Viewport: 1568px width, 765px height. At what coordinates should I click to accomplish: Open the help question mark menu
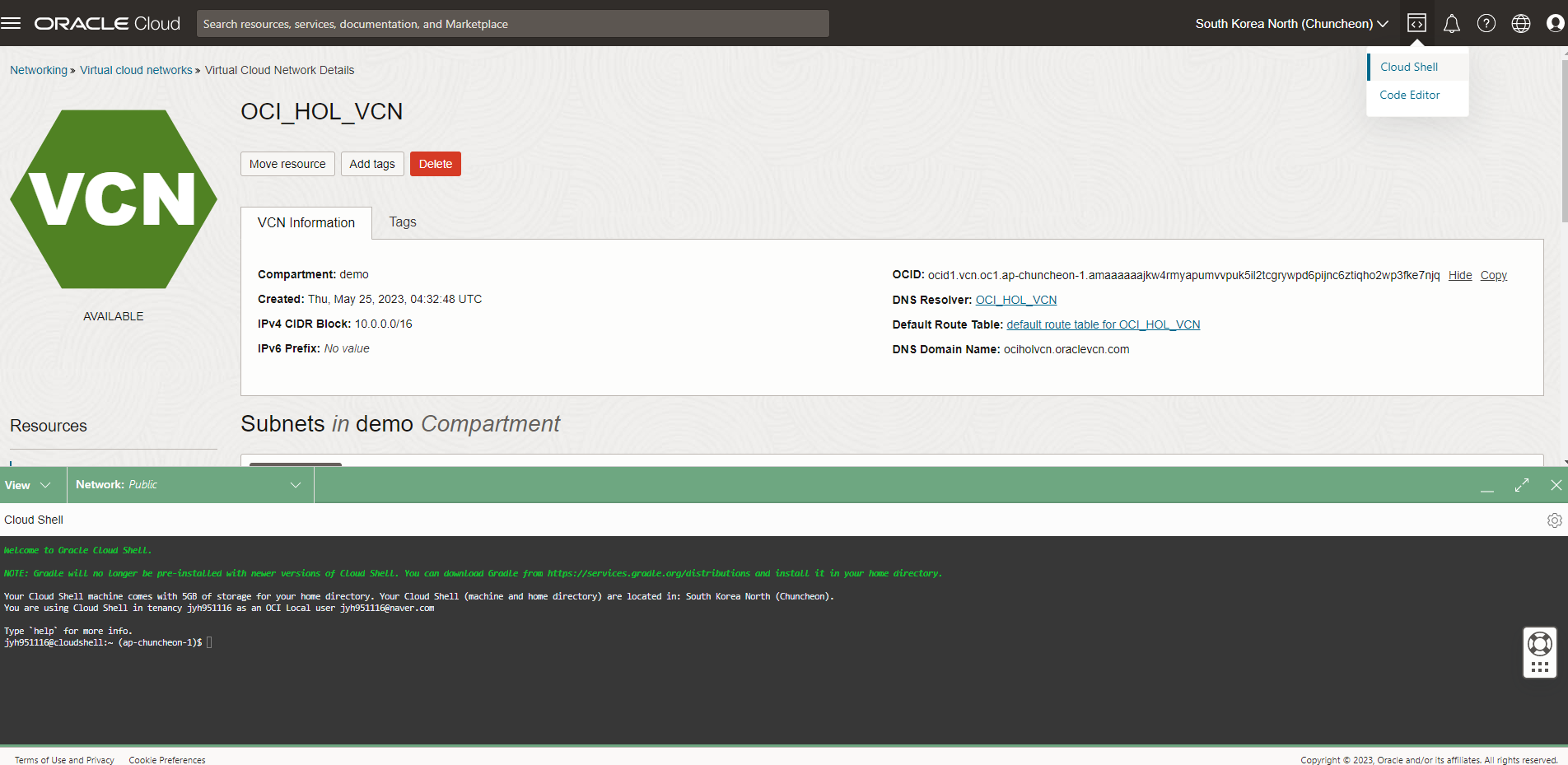point(1486,23)
